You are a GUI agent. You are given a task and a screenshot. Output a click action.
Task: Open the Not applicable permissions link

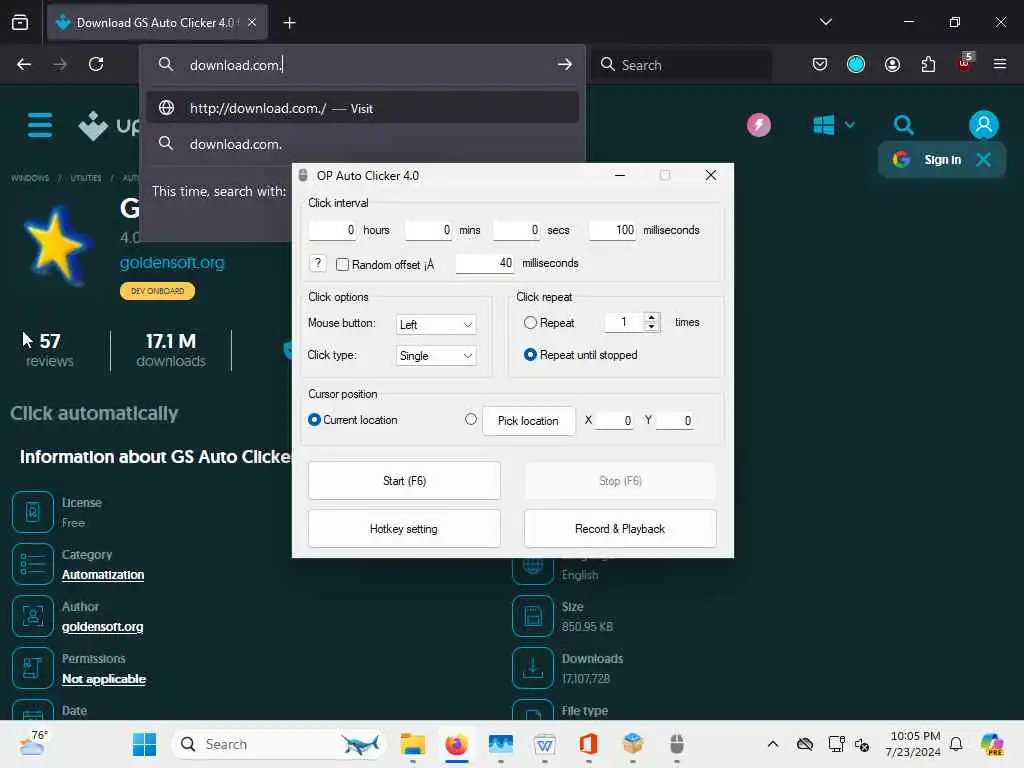[104, 679]
